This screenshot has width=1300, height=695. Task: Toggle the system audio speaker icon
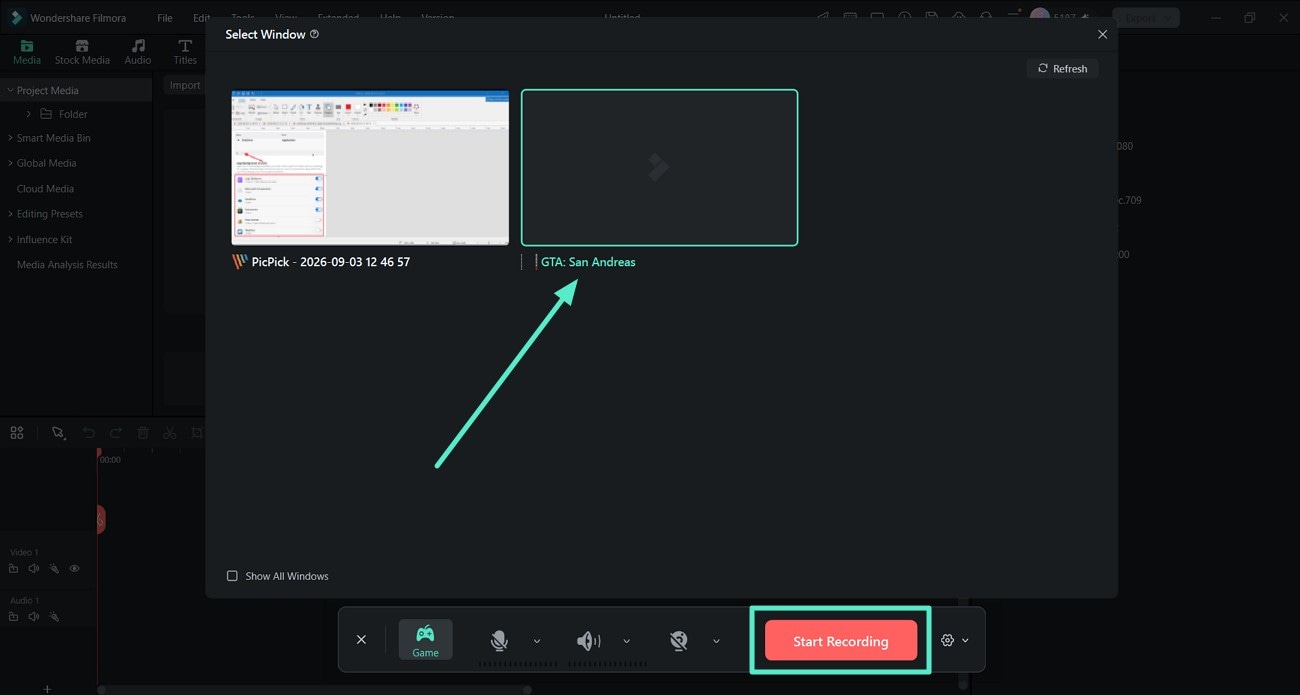[x=589, y=641]
